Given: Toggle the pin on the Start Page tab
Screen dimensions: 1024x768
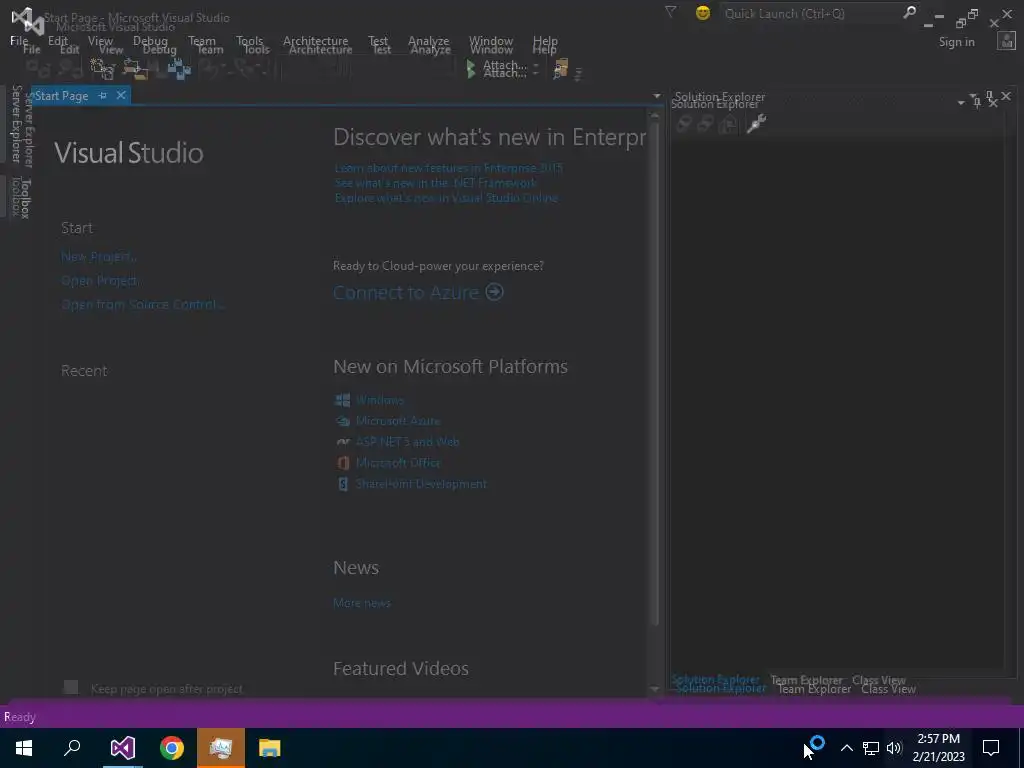Looking at the screenshot, I should pyautogui.click(x=103, y=95).
